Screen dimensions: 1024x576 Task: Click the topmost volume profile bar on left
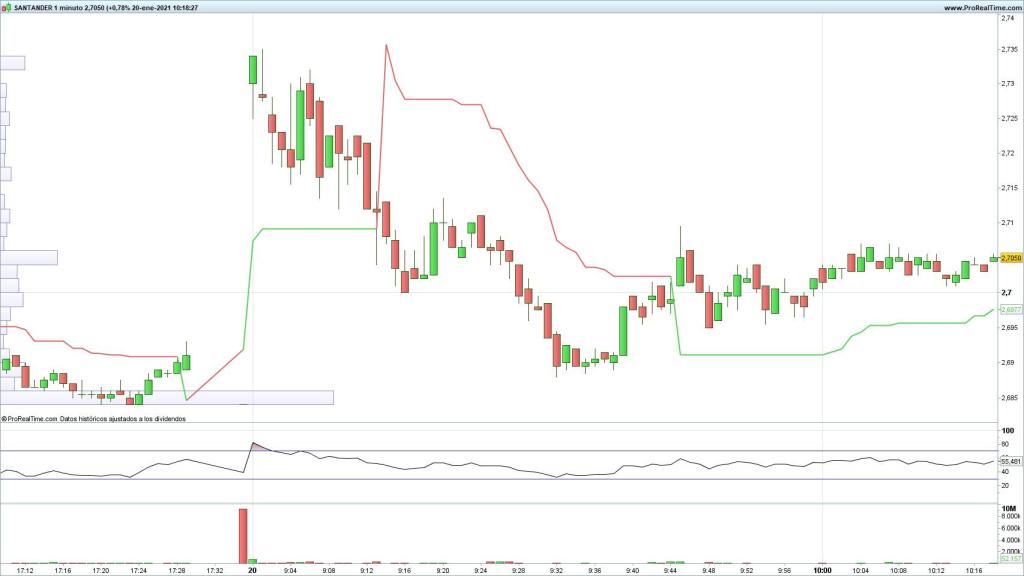click(x=12, y=62)
